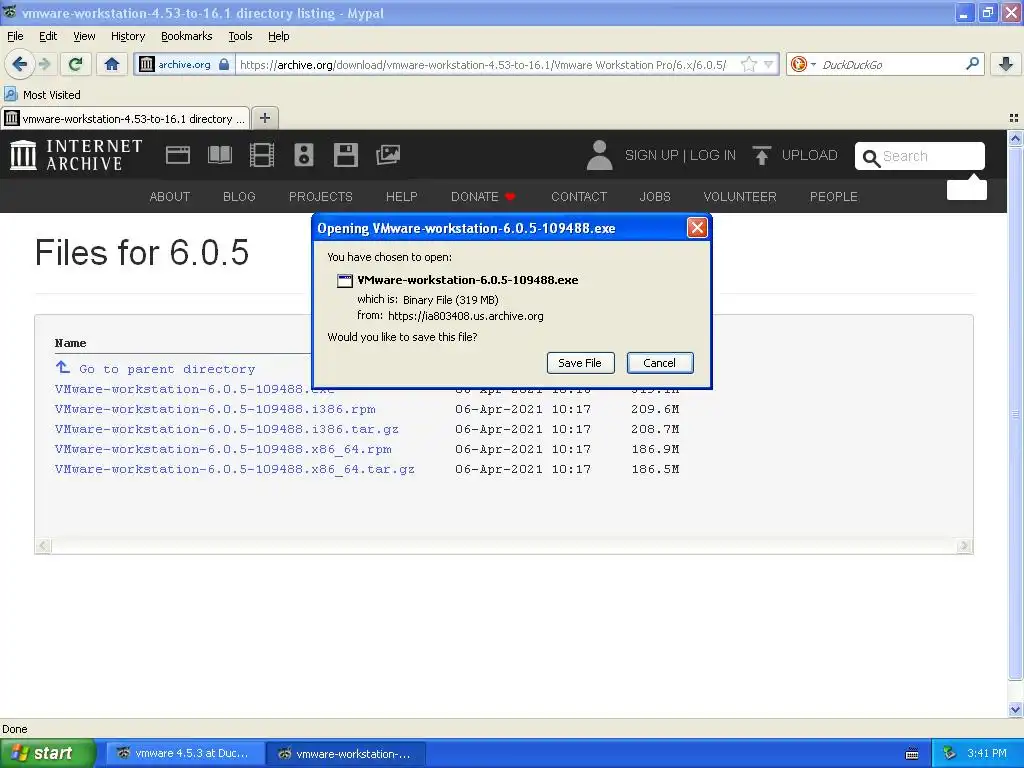Click the page vertical scrollbar up arrow
This screenshot has height=768, width=1024.
[x=1015, y=138]
